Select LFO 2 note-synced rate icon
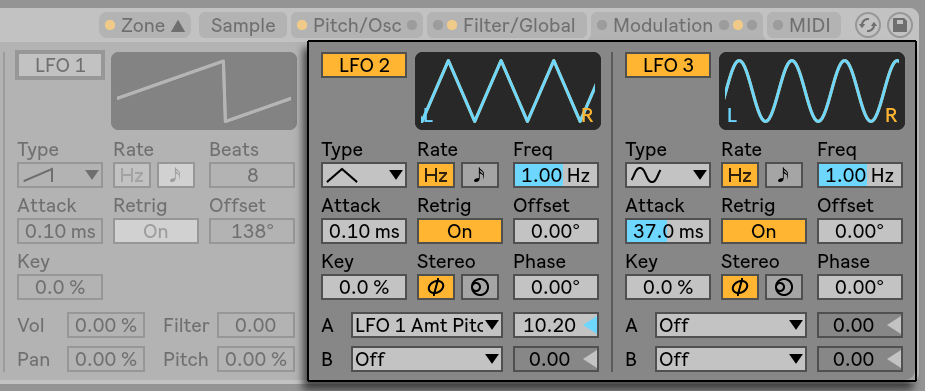The height and width of the screenshot is (391, 925). click(480, 175)
